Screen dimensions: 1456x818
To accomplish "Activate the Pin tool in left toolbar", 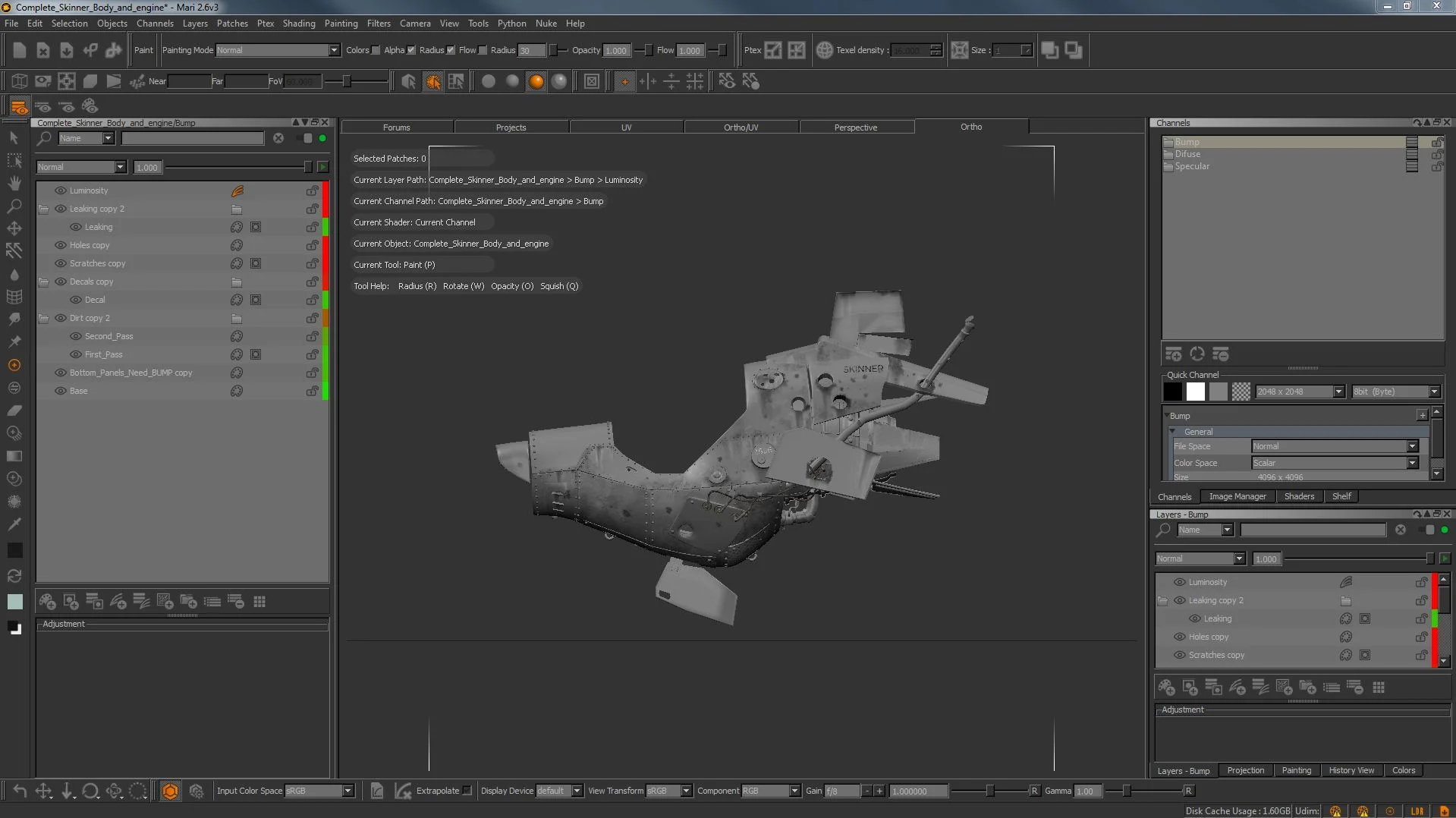I will pos(14,342).
